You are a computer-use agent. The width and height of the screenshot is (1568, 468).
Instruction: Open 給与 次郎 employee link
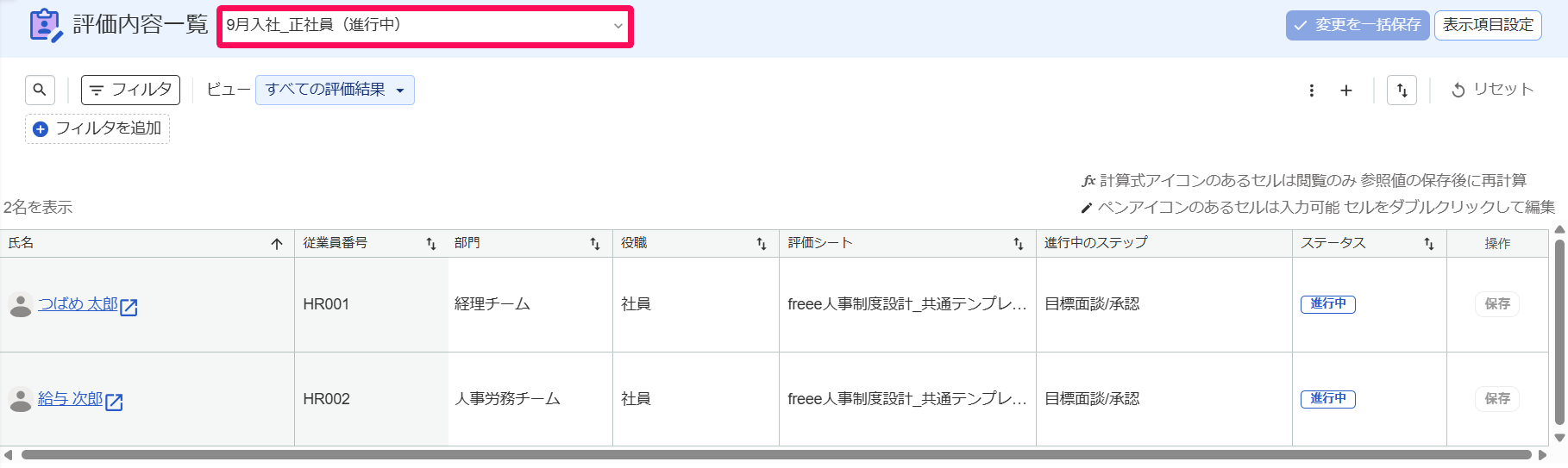(70, 399)
